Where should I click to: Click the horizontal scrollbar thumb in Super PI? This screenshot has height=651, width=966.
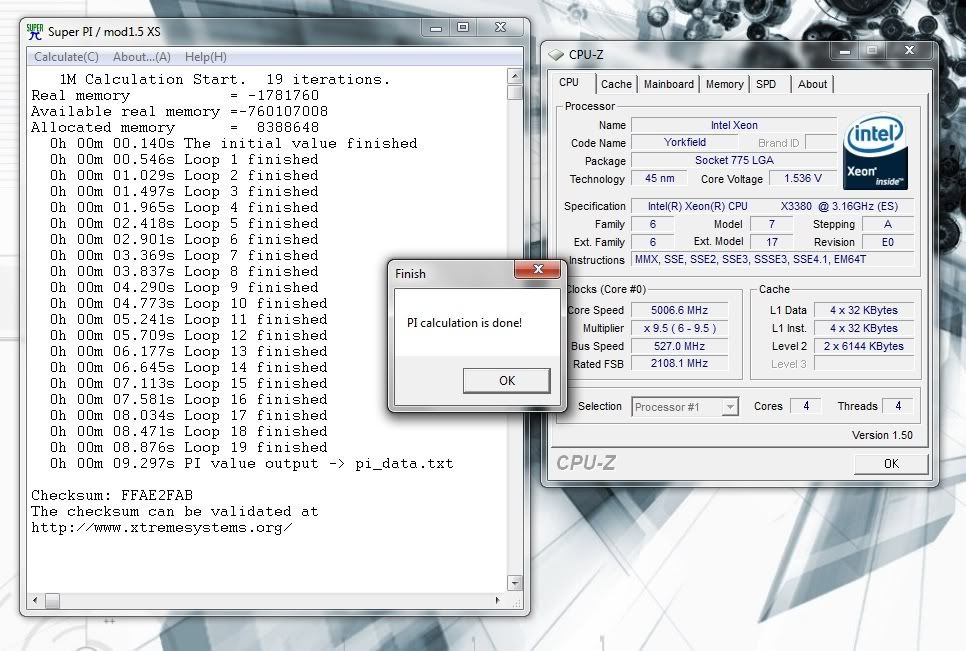52,600
